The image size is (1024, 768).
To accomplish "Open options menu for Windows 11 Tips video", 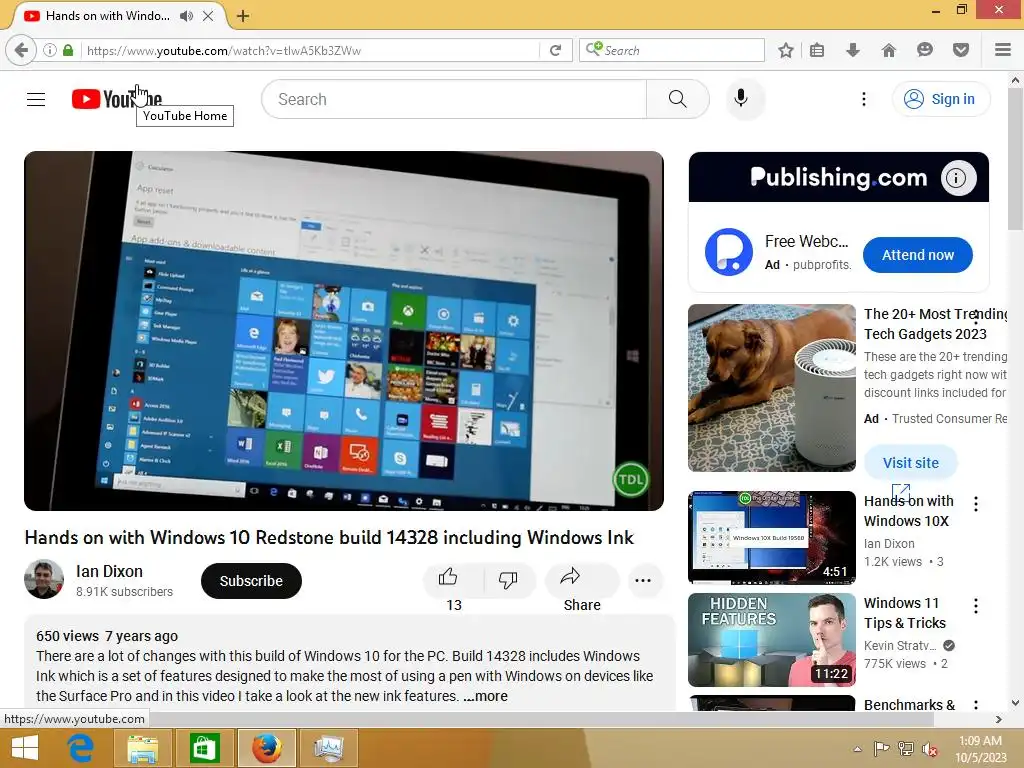I will coord(976,606).
